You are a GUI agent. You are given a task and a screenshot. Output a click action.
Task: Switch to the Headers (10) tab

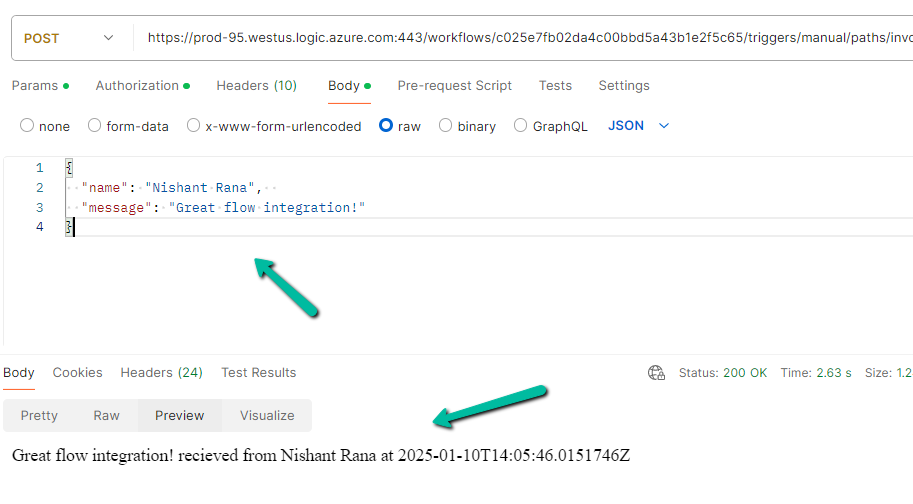pos(257,86)
